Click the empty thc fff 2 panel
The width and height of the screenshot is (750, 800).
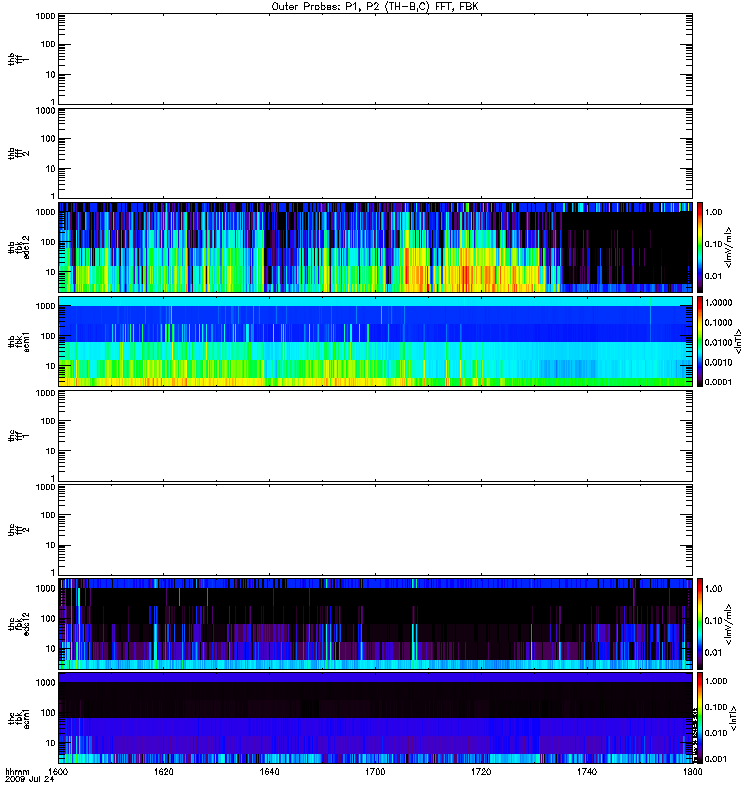[x=376, y=530]
